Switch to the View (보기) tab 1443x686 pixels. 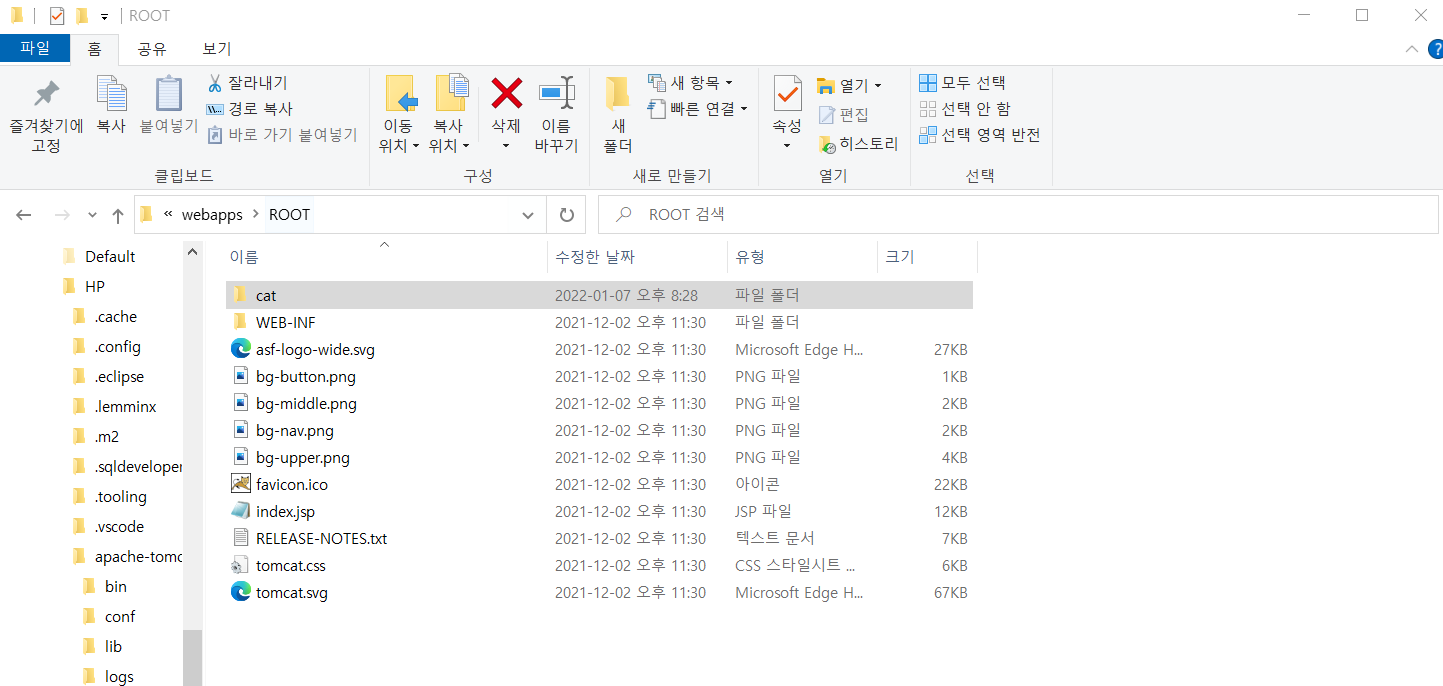pos(217,48)
